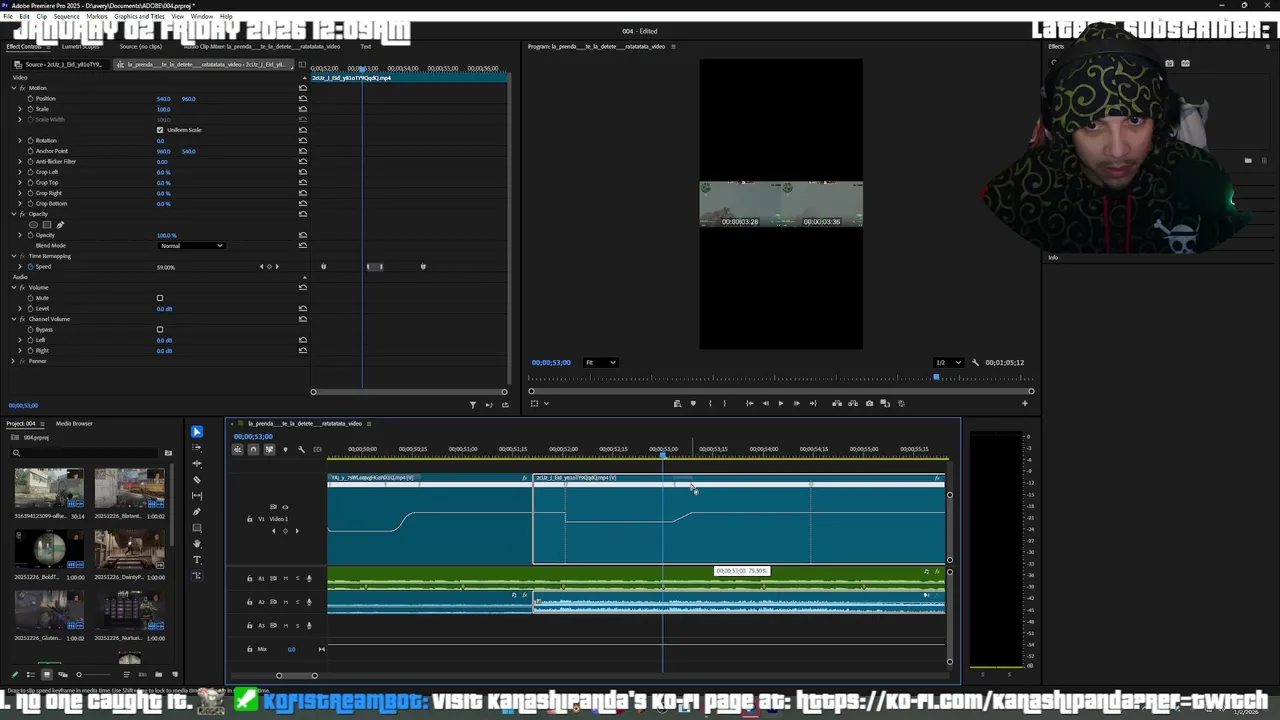Open the Blend Mode dropdown
Screen dimensions: 1280x720
click(x=192, y=246)
